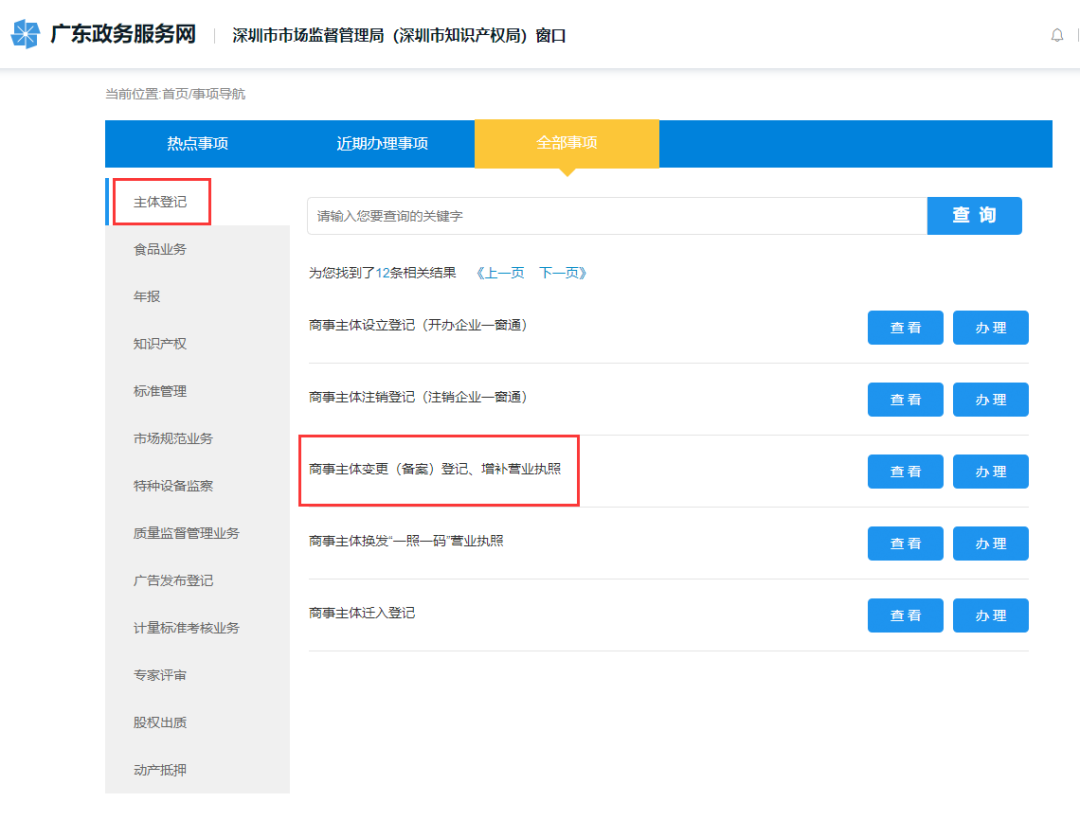This screenshot has height=820, width=1080.
Task: Click 办理 for 商事主体迁入登记
Action: pyautogui.click(x=990, y=616)
